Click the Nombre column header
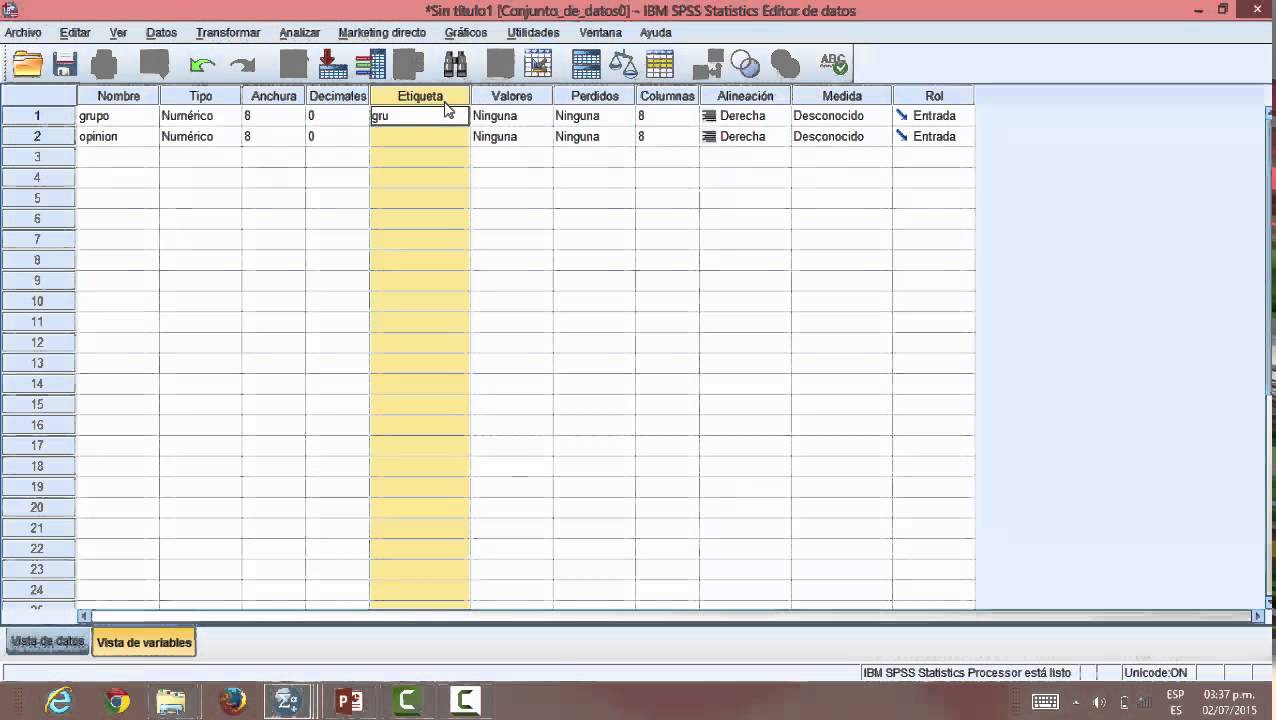 point(118,96)
